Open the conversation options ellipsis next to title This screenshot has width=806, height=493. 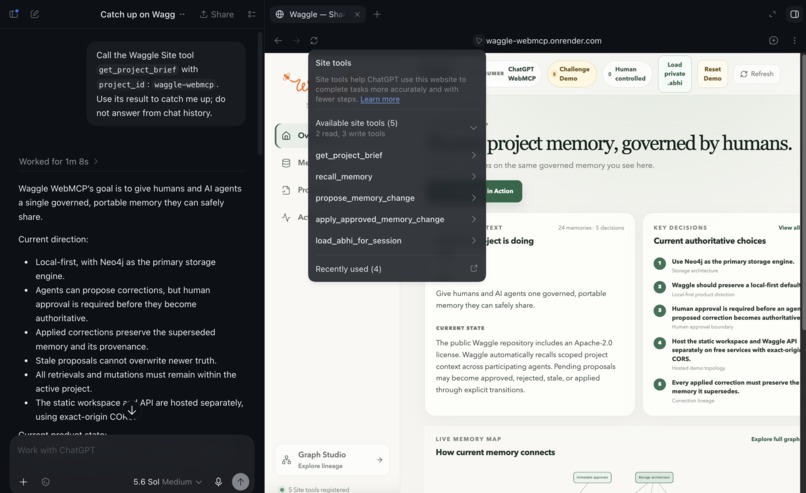coord(182,14)
